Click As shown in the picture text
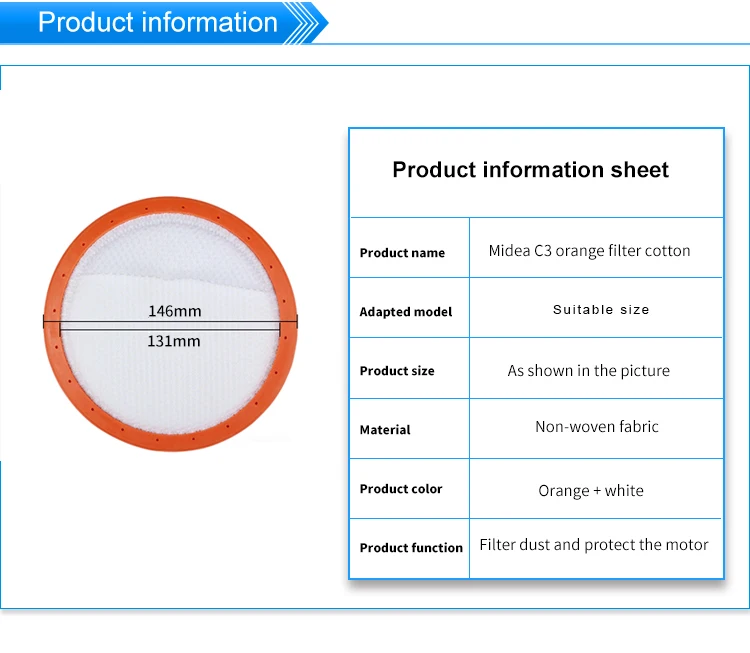 (x=588, y=371)
